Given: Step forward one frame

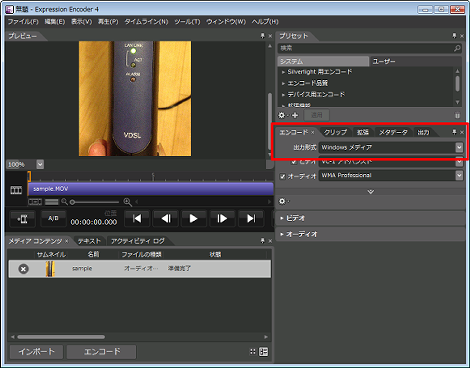Looking at the screenshot, I should 222,218.
